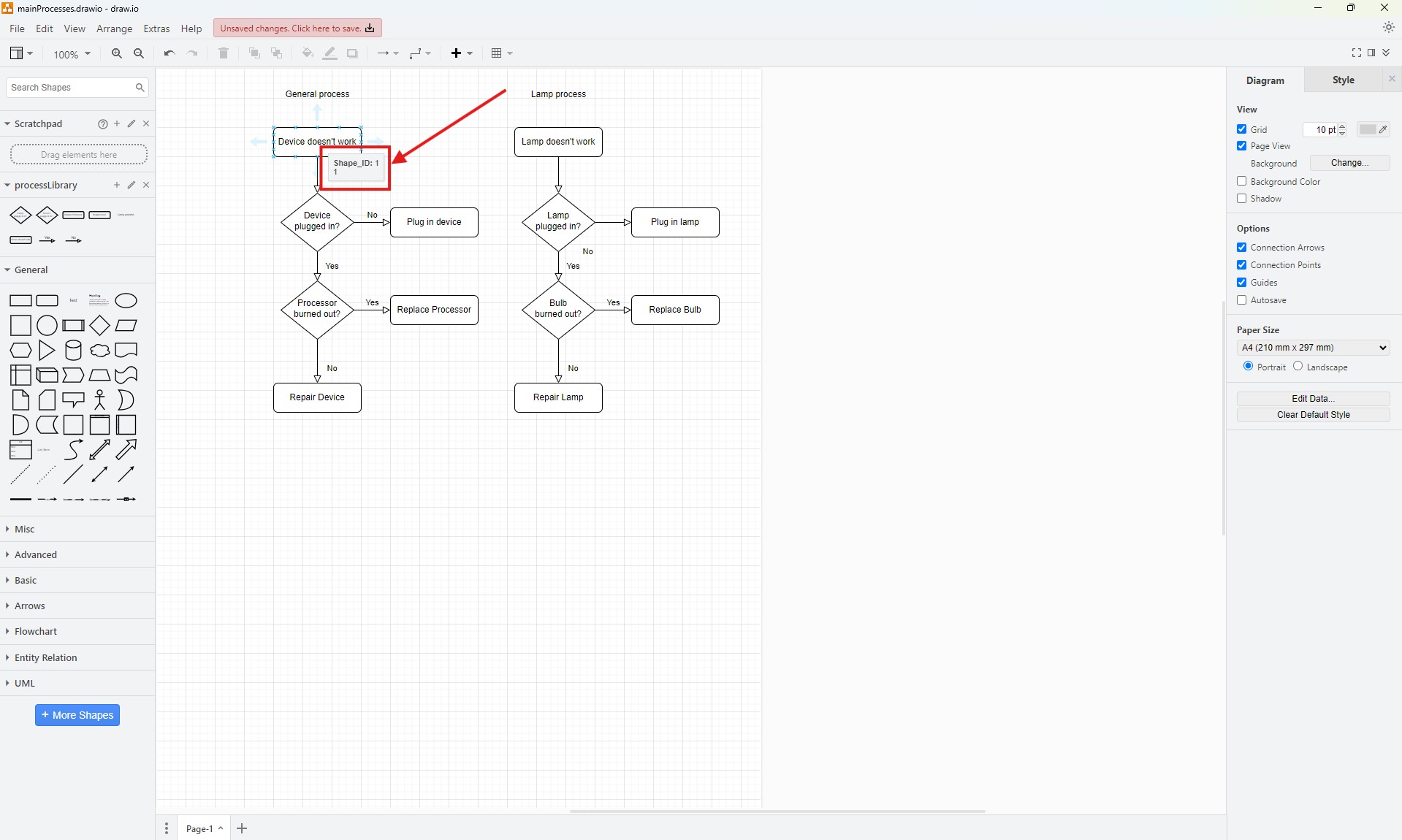The width and height of the screenshot is (1402, 840).
Task: Enable Background Color option
Action: tap(1242, 181)
